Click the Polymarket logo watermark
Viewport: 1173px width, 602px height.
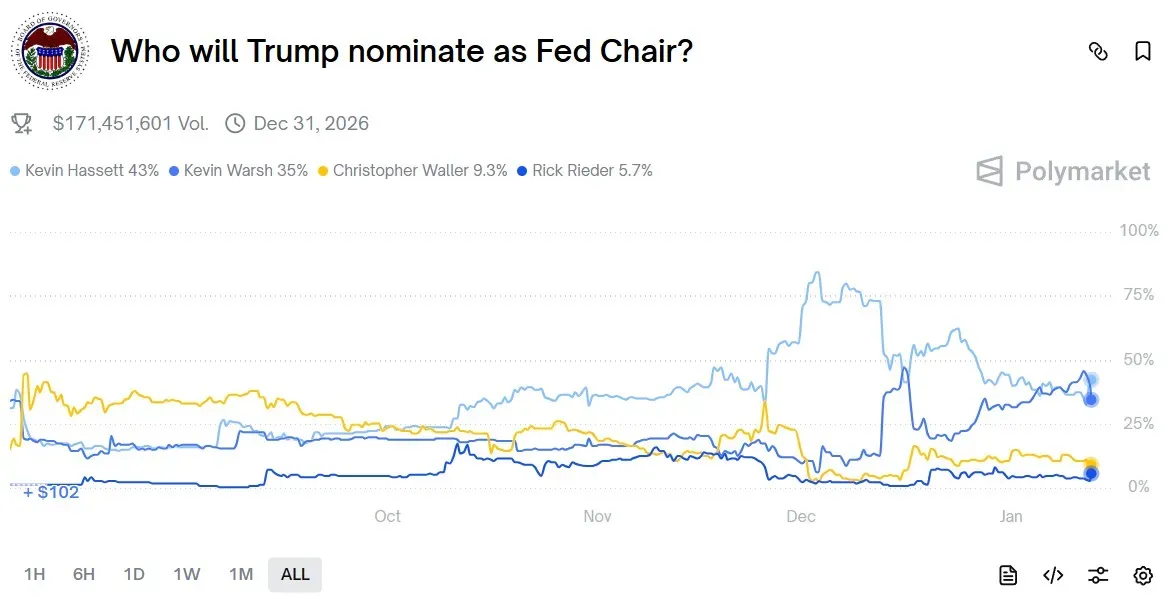(x=1064, y=172)
